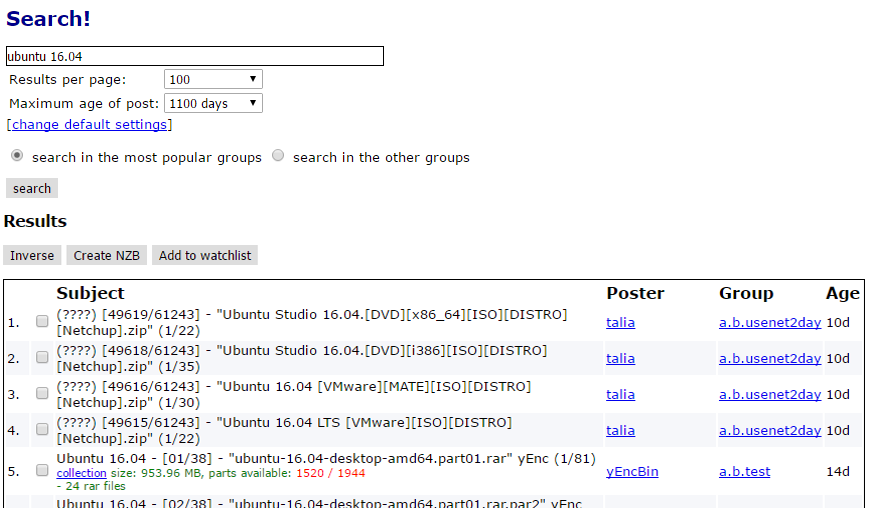Click the 24 rar files text
The image size is (869, 508).
coord(91,486)
